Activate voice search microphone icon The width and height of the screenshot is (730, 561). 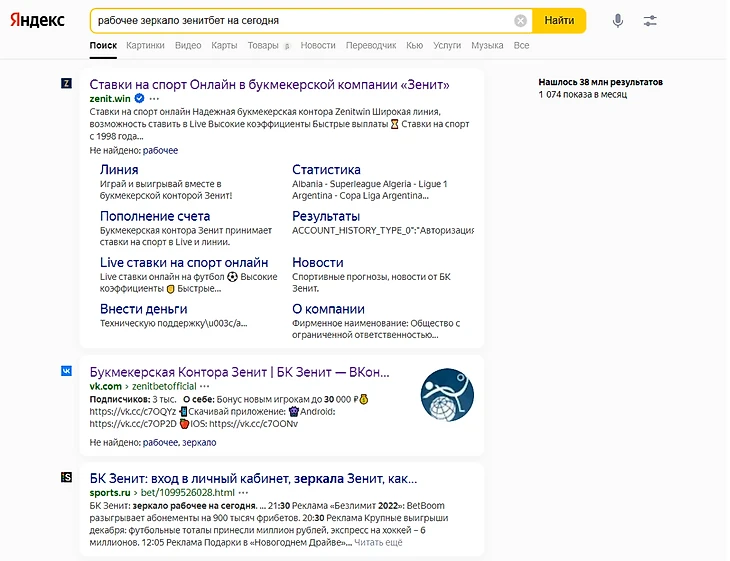click(x=618, y=20)
